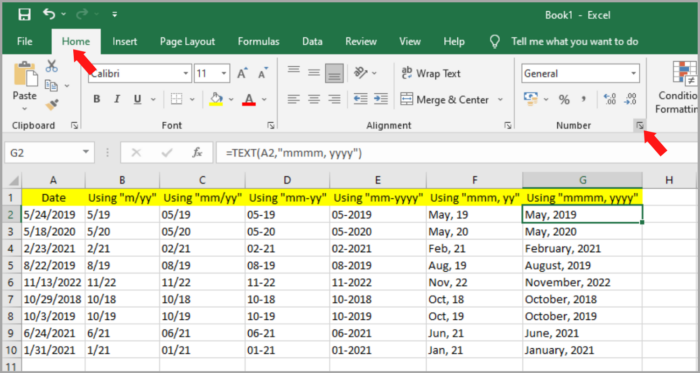Click Center align icon
Viewport: 700px width, 373px height.
tap(314, 99)
